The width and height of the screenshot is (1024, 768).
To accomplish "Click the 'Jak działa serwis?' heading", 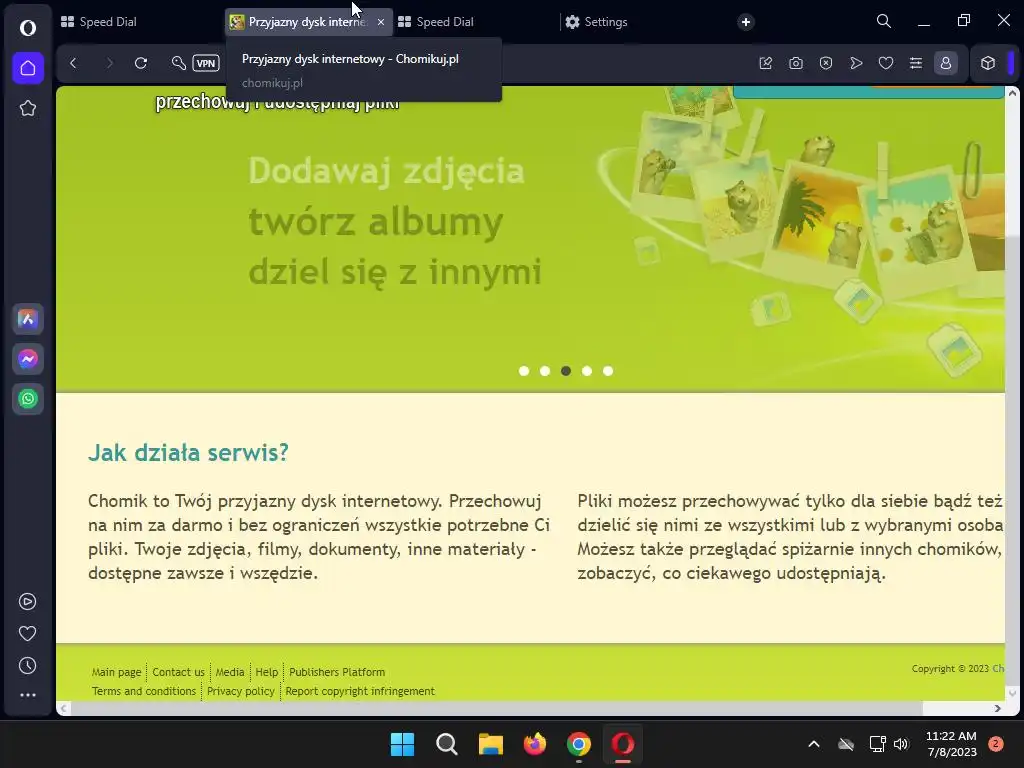I will click(188, 453).
